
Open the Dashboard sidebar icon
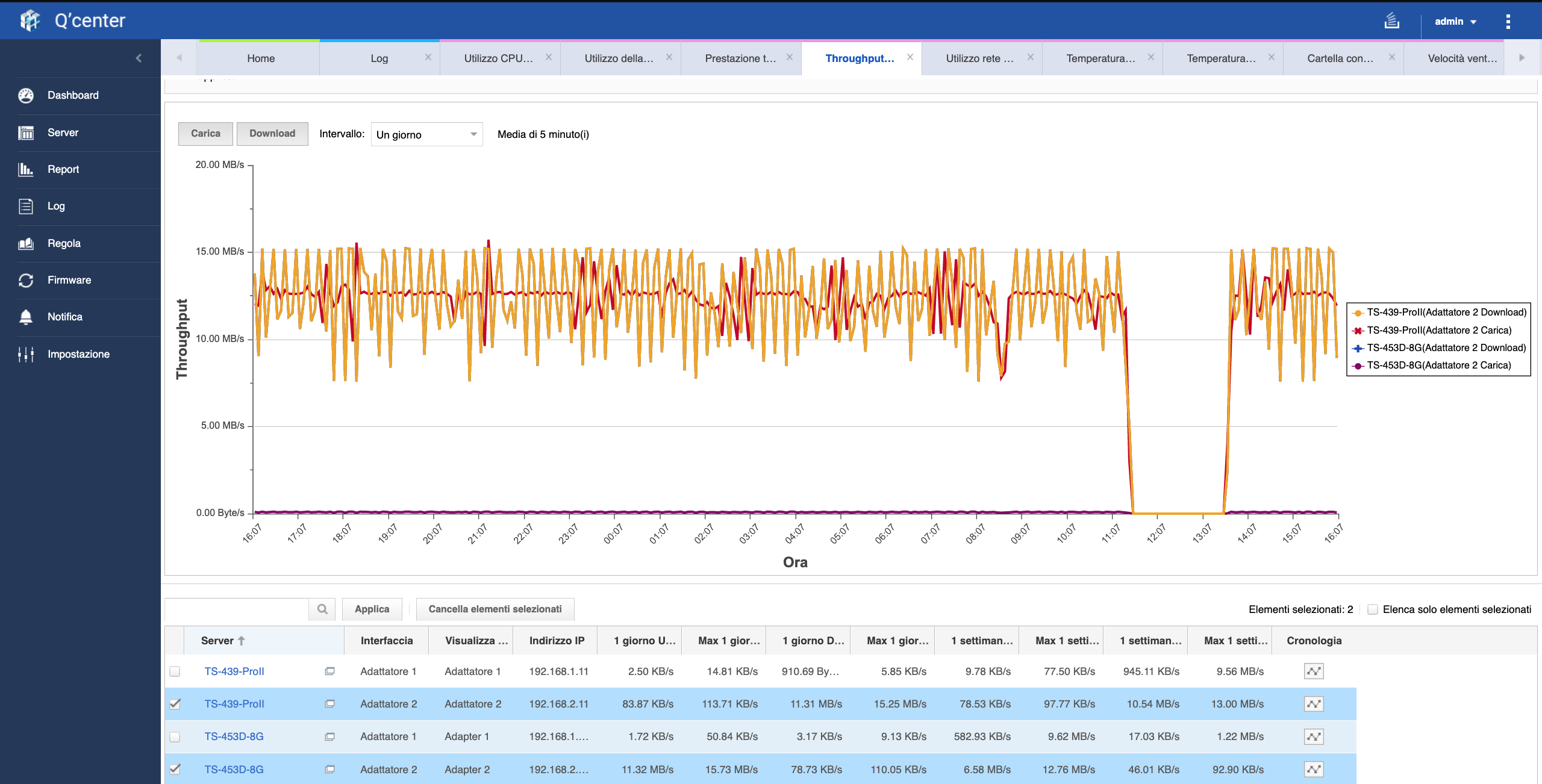click(26, 95)
